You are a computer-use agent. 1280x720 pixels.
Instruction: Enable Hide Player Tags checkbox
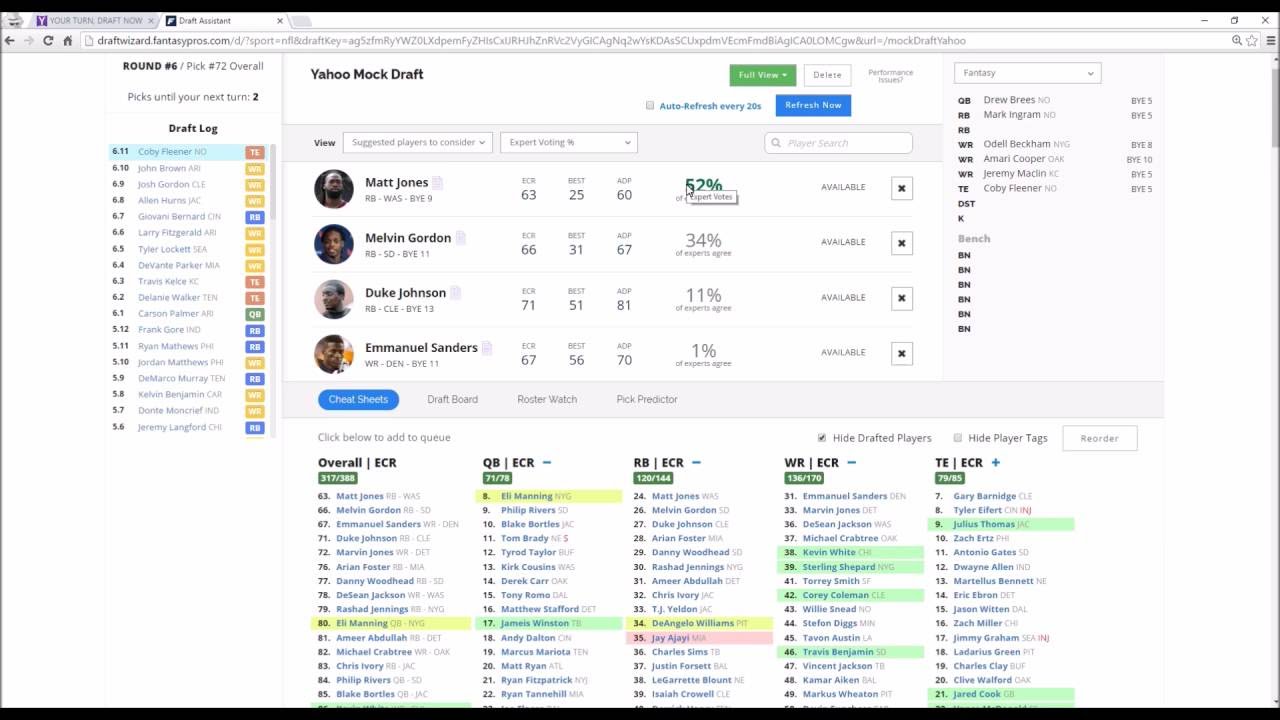pyautogui.click(x=957, y=438)
